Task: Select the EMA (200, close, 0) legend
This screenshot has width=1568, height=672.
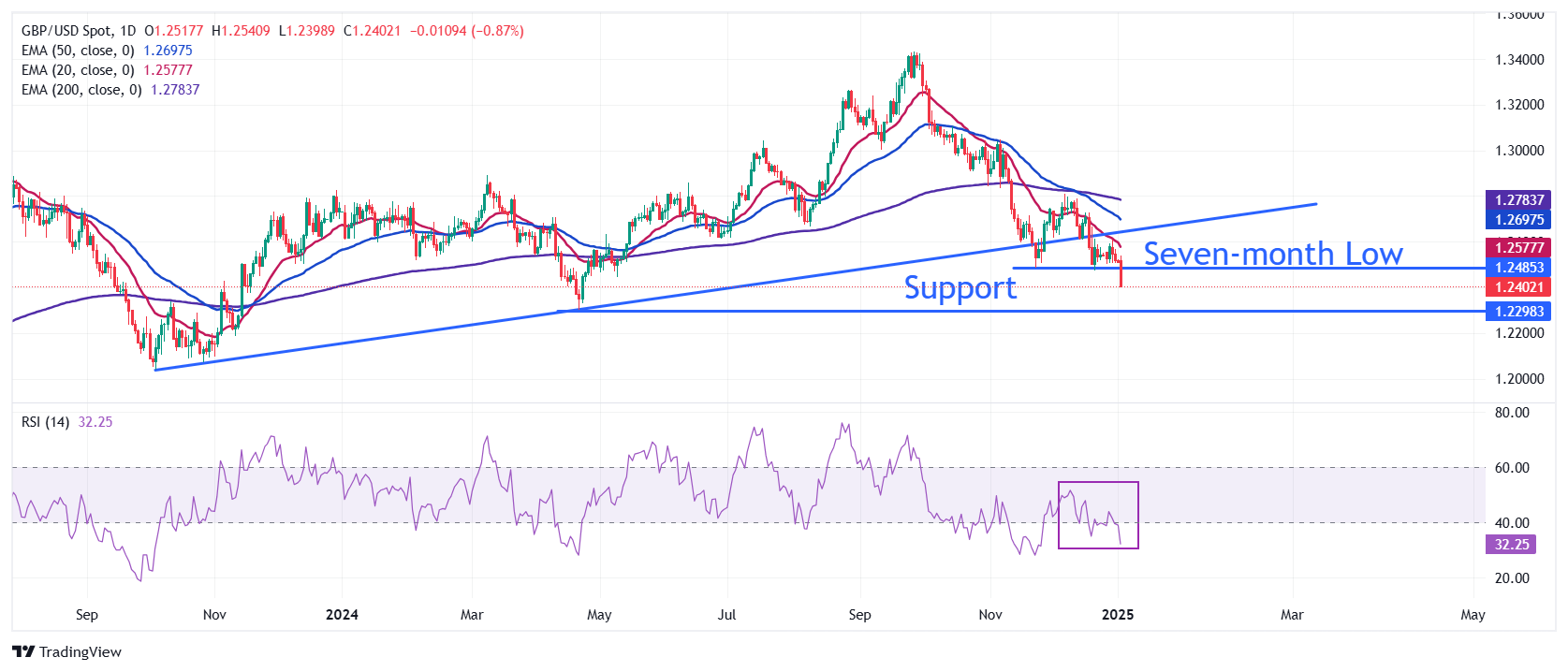Action: pos(81,90)
